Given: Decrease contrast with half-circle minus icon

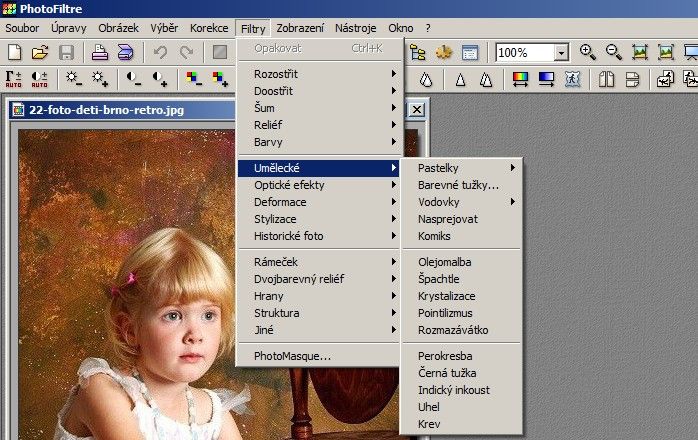Looking at the screenshot, I should coord(134,79).
